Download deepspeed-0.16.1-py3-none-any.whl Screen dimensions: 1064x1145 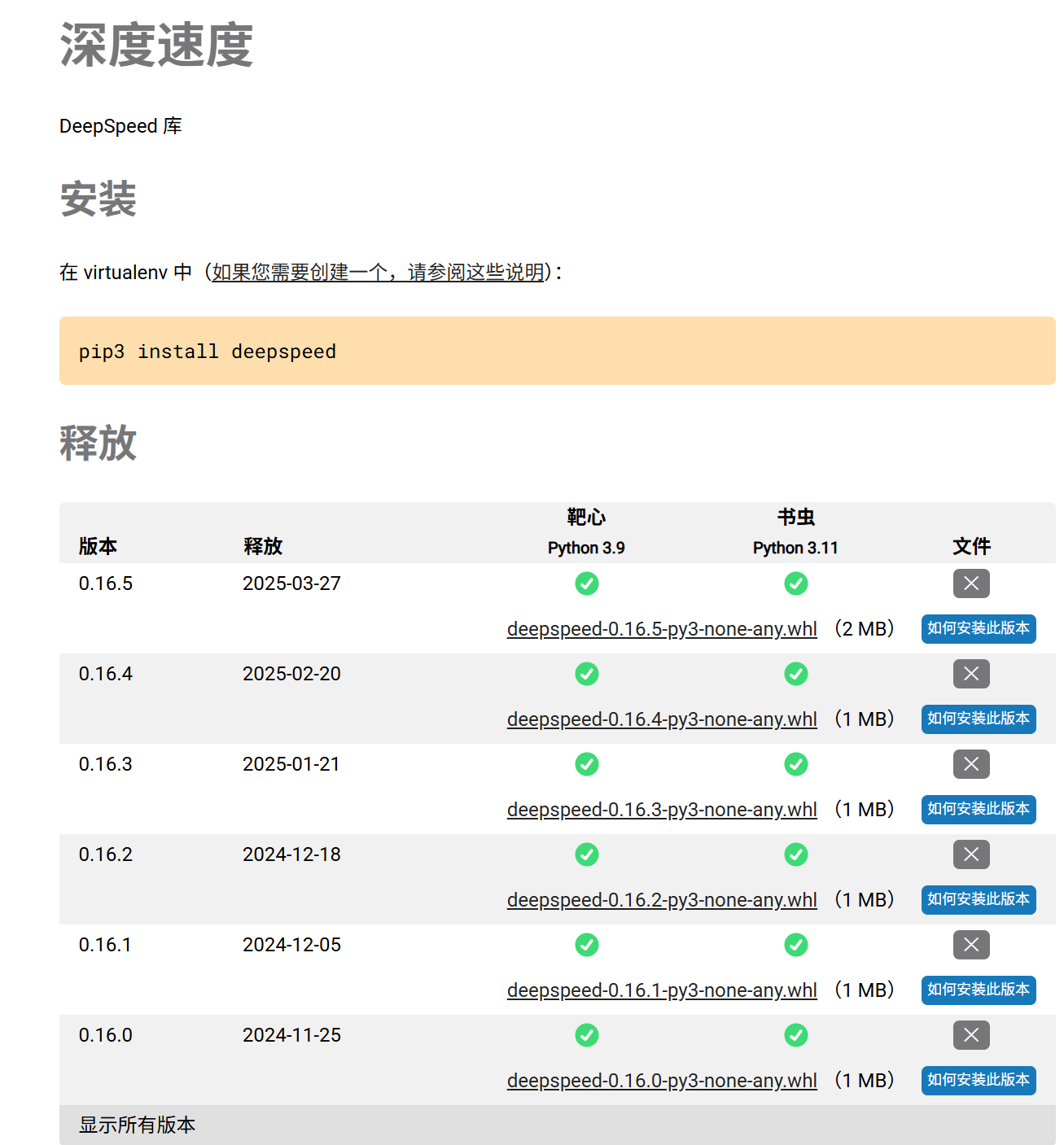click(662, 990)
